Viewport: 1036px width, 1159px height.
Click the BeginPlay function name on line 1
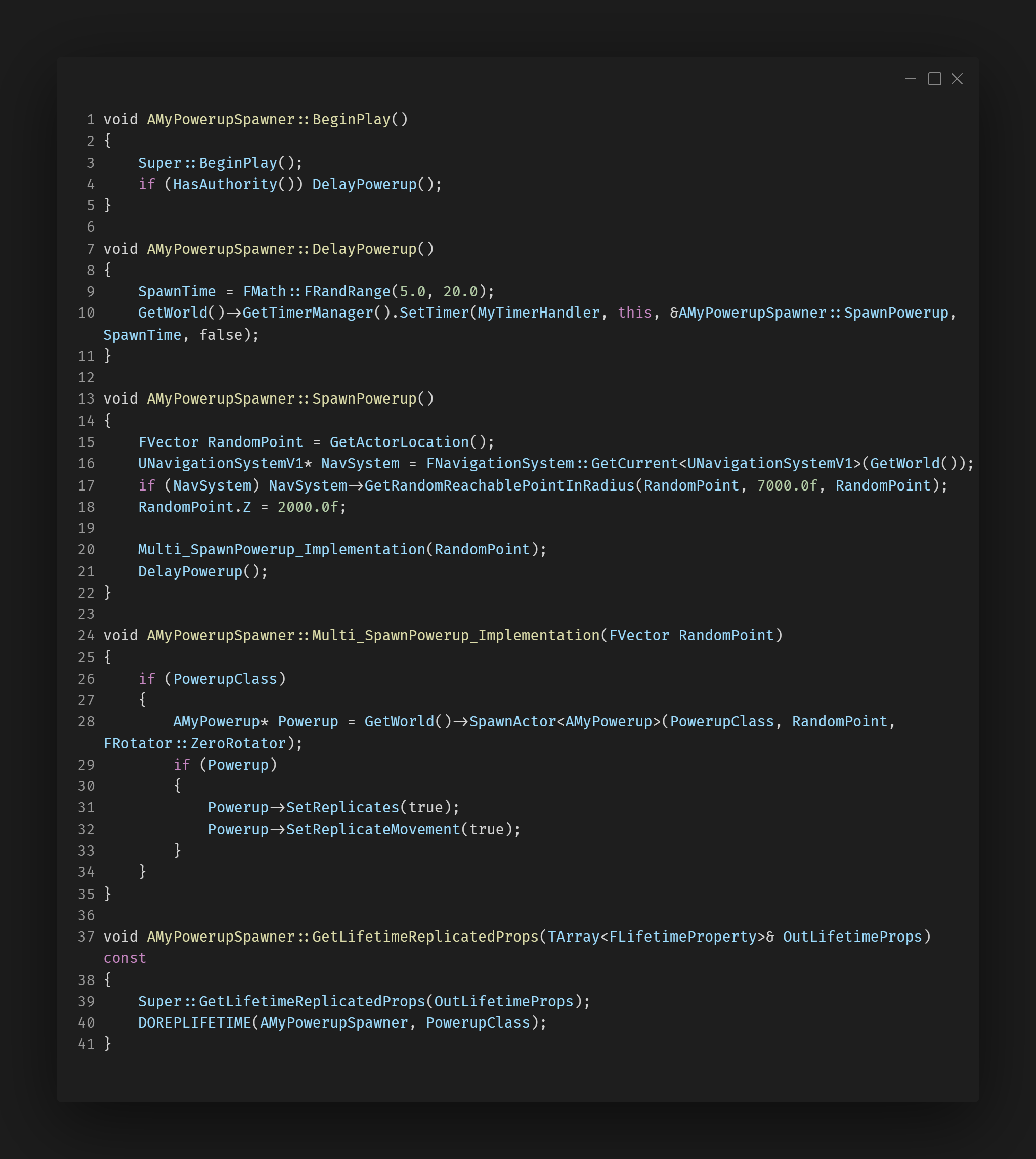(x=351, y=120)
